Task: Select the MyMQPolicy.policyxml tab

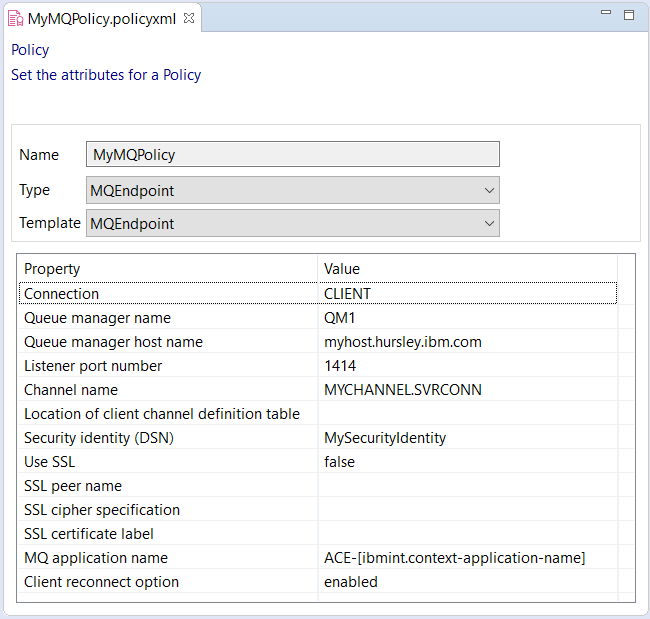Action: (101, 18)
